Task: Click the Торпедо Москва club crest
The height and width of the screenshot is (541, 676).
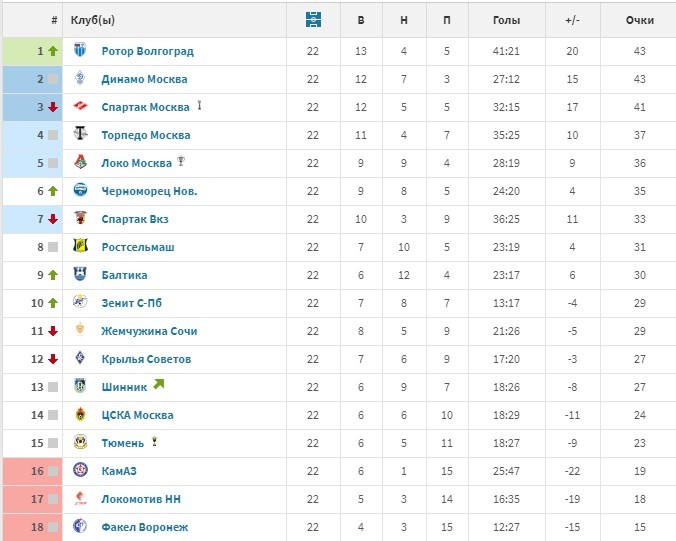Action: tap(80, 134)
